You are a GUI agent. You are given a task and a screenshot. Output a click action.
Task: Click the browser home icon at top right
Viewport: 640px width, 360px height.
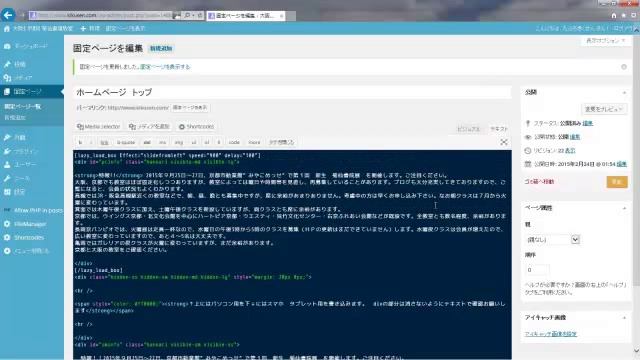tap(613, 16)
